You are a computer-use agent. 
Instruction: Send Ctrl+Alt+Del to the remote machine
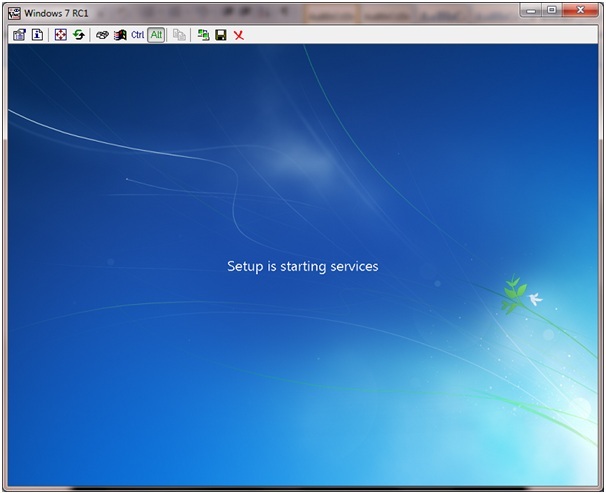pos(102,35)
